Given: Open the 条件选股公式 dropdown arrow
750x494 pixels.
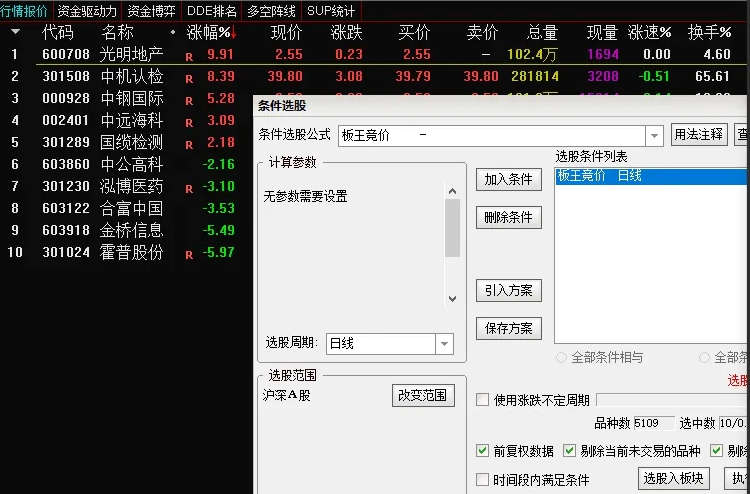Looking at the screenshot, I should (x=654, y=136).
